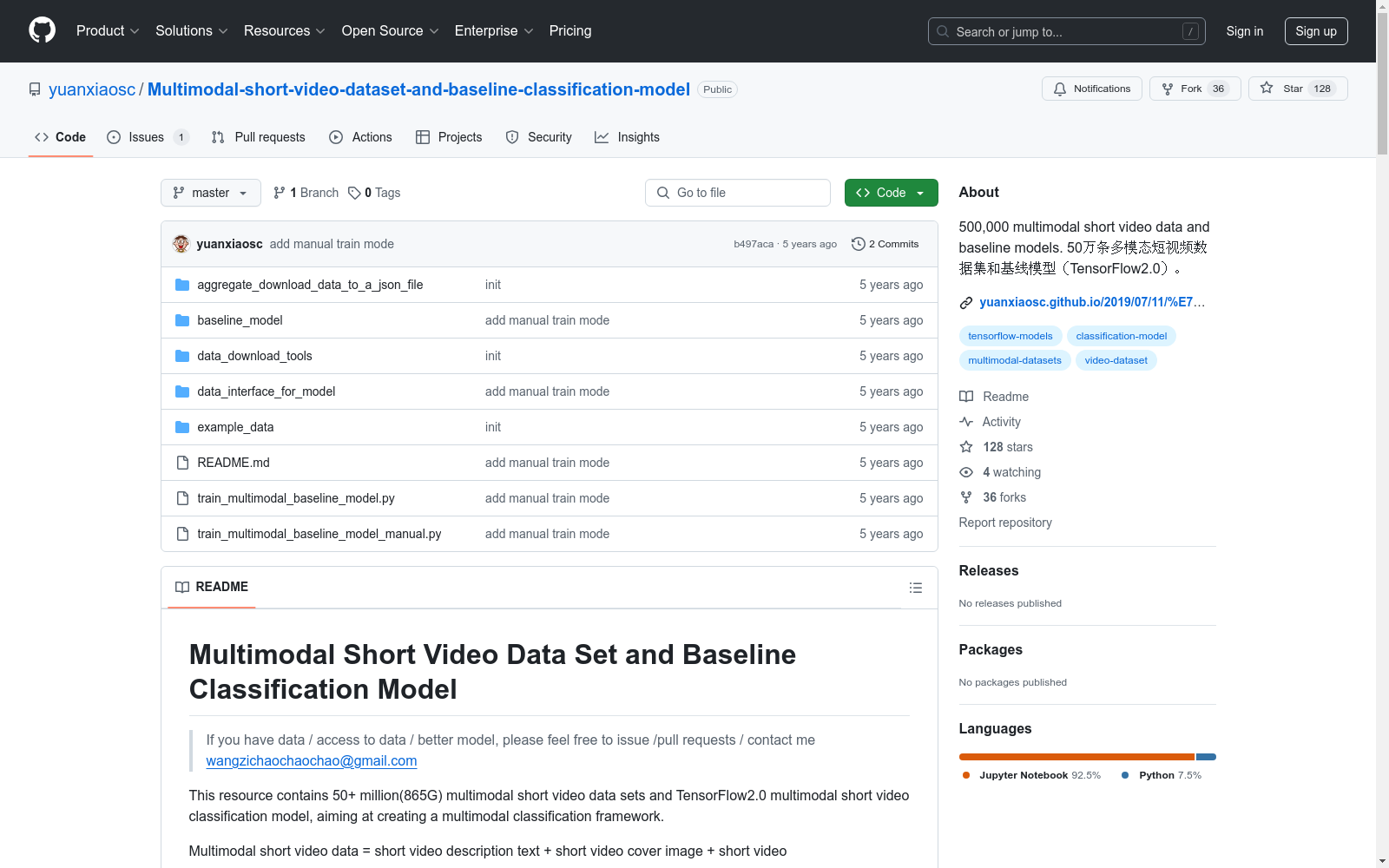Click folder icon next to example_data
1389x868 pixels.
[x=182, y=427]
